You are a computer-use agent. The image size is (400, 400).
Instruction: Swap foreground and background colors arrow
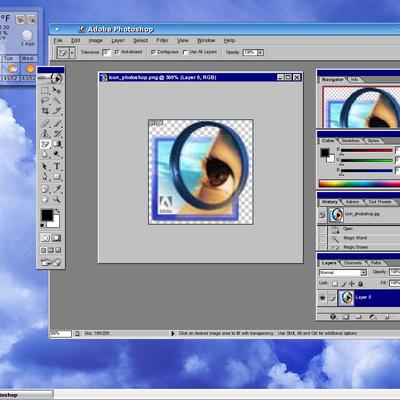[58, 211]
